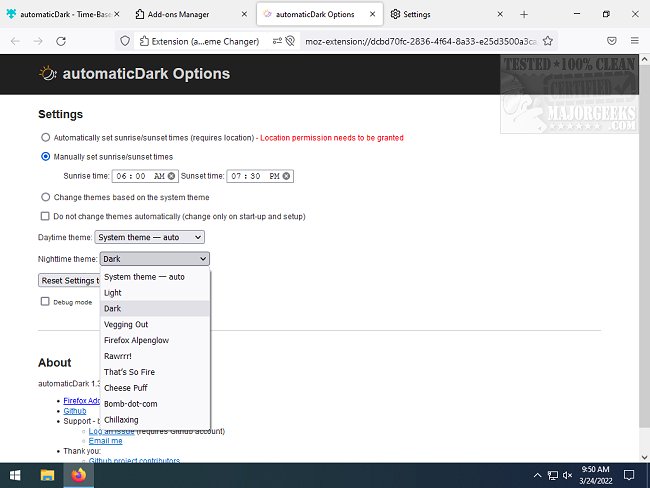Screen dimensions: 650x488
Task: Close the automaticDark Options tab
Action: coord(372,14)
